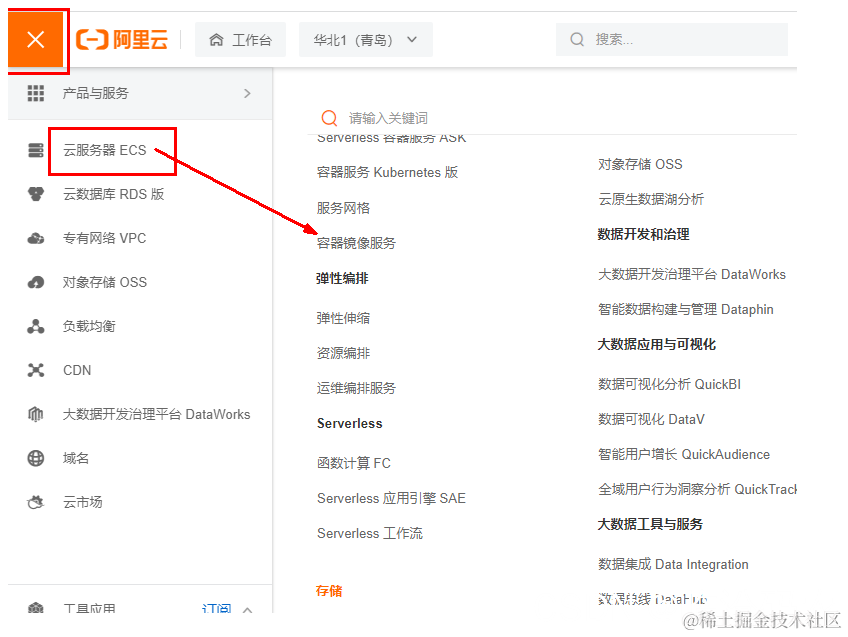Open 专有网络 VPC
The width and height of the screenshot is (848, 637).
104,238
